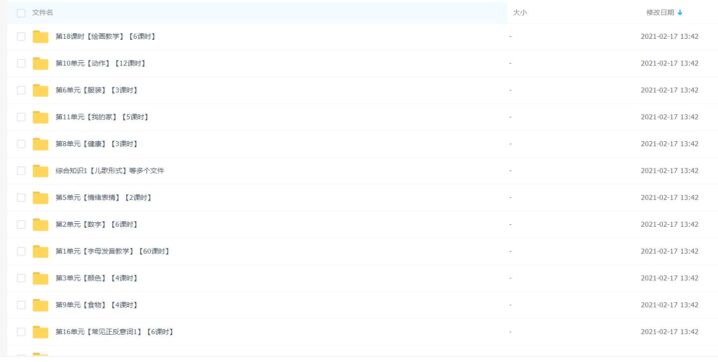This screenshot has height=362, width=718.
Task: Open folder name 第8单元【健康】【3课时】
Action: click(x=97, y=144)
